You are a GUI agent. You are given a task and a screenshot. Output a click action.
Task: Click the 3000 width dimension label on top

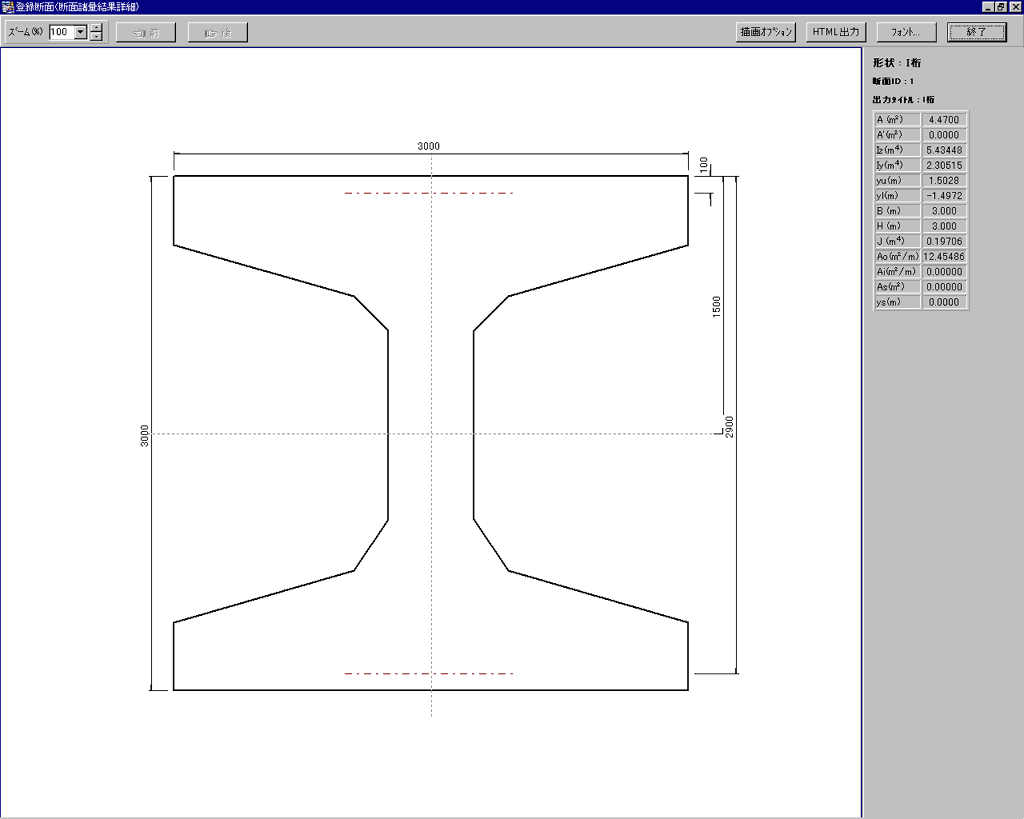point(428,147)
